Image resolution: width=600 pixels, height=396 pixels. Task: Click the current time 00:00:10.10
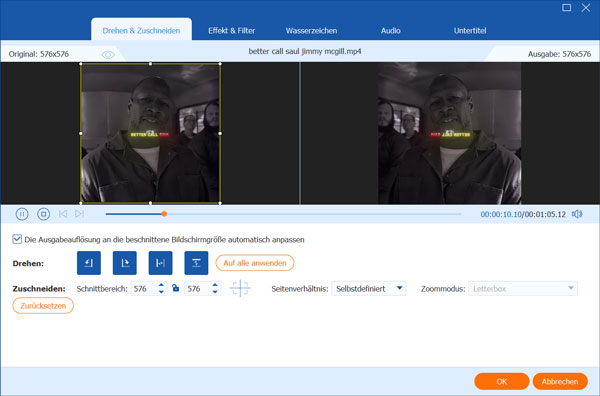click(x=501, y=214)
